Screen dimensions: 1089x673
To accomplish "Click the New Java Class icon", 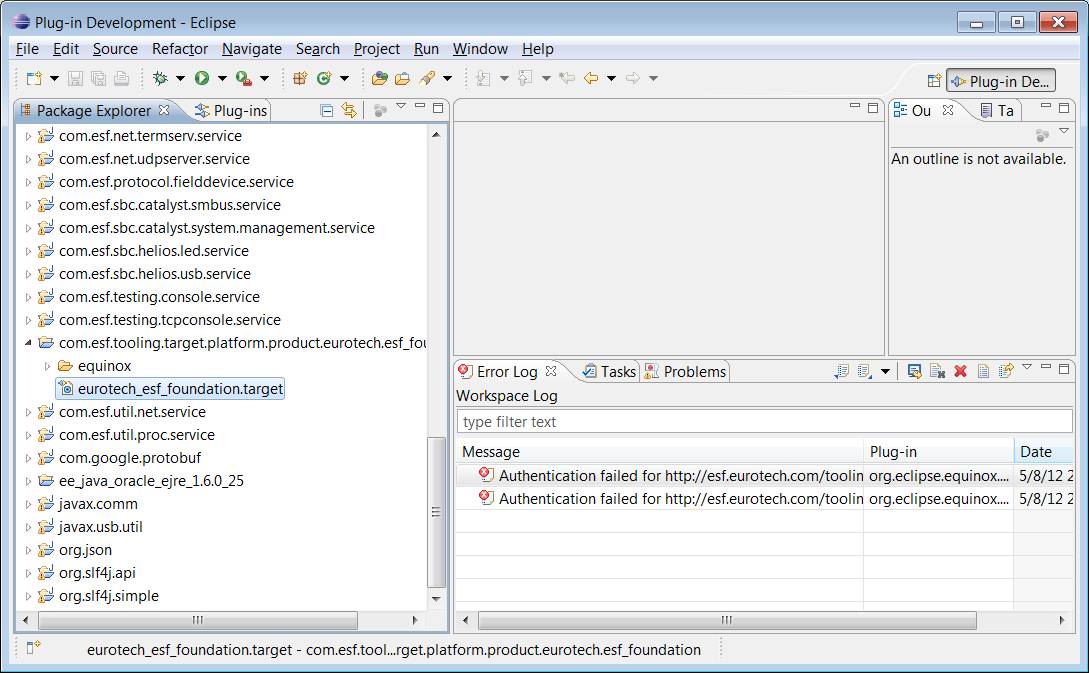I will pyautogui.click(x=324, y=78).
